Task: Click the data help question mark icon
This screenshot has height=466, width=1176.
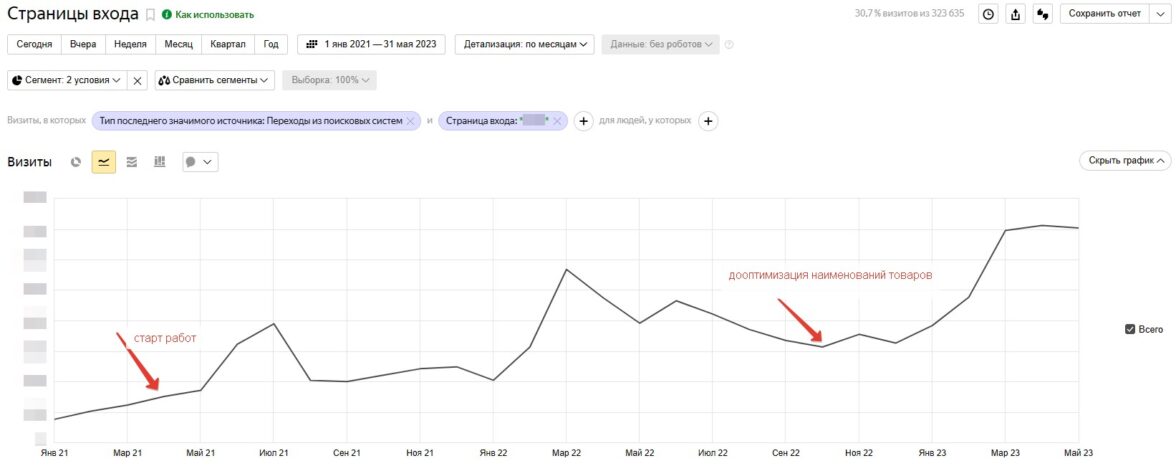Action: (x=729, y=44)
